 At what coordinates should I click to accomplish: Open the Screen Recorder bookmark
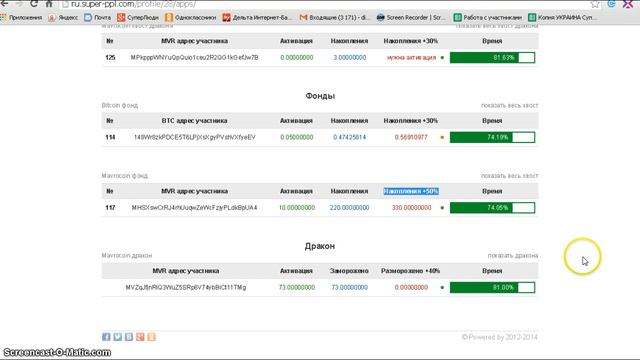point(411,18)
